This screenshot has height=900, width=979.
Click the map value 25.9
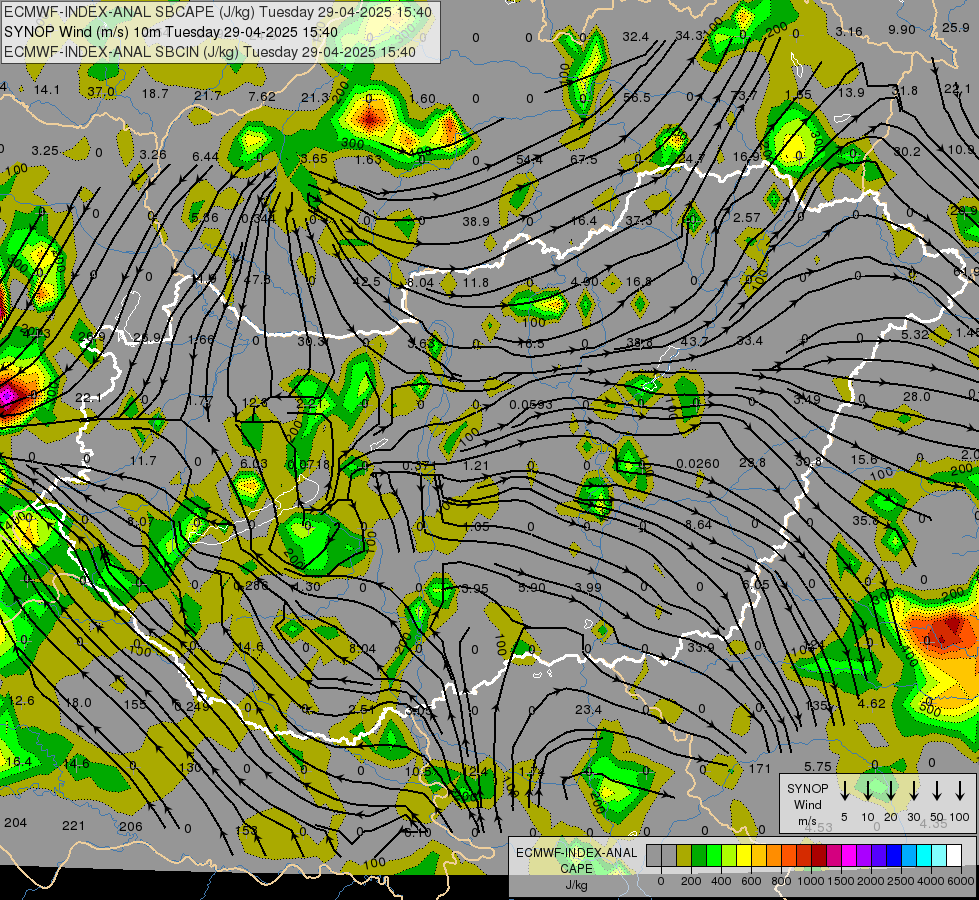click(956, 27)
